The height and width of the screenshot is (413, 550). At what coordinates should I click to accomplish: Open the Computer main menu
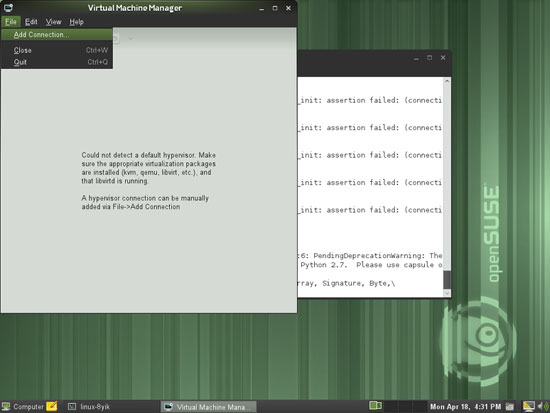(x=23, y=407)
